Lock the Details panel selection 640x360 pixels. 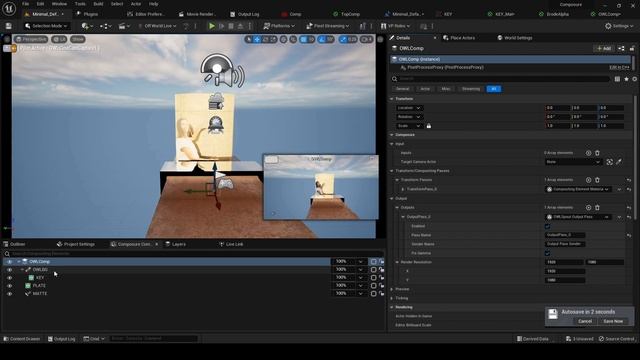click(632, 49)
